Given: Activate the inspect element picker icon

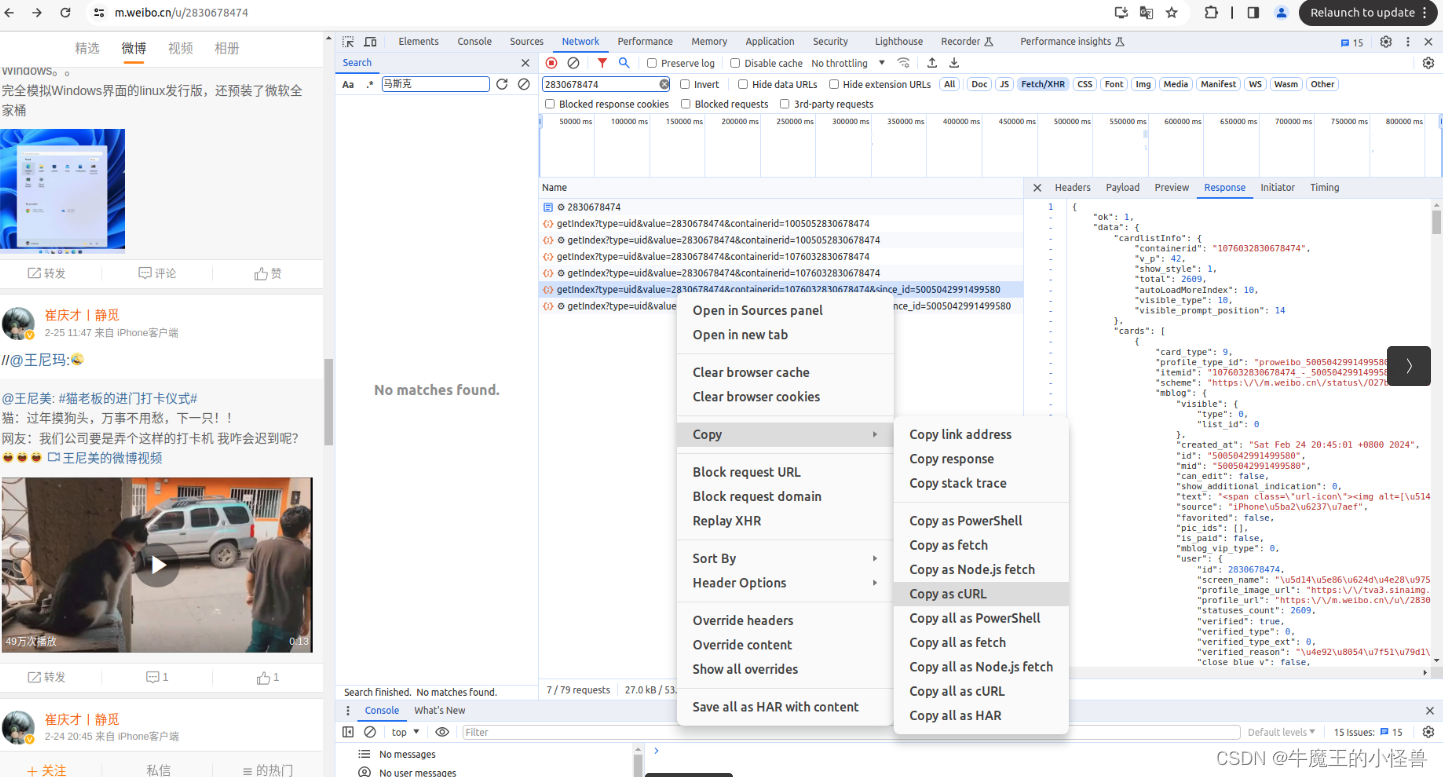Looking at the screenshot, I should [348, 42].
